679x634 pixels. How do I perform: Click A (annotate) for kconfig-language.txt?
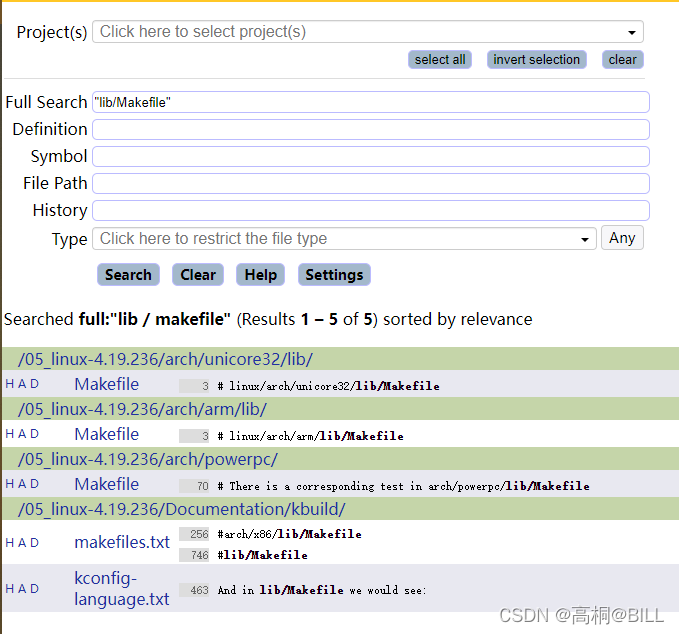tap(22, 589)
